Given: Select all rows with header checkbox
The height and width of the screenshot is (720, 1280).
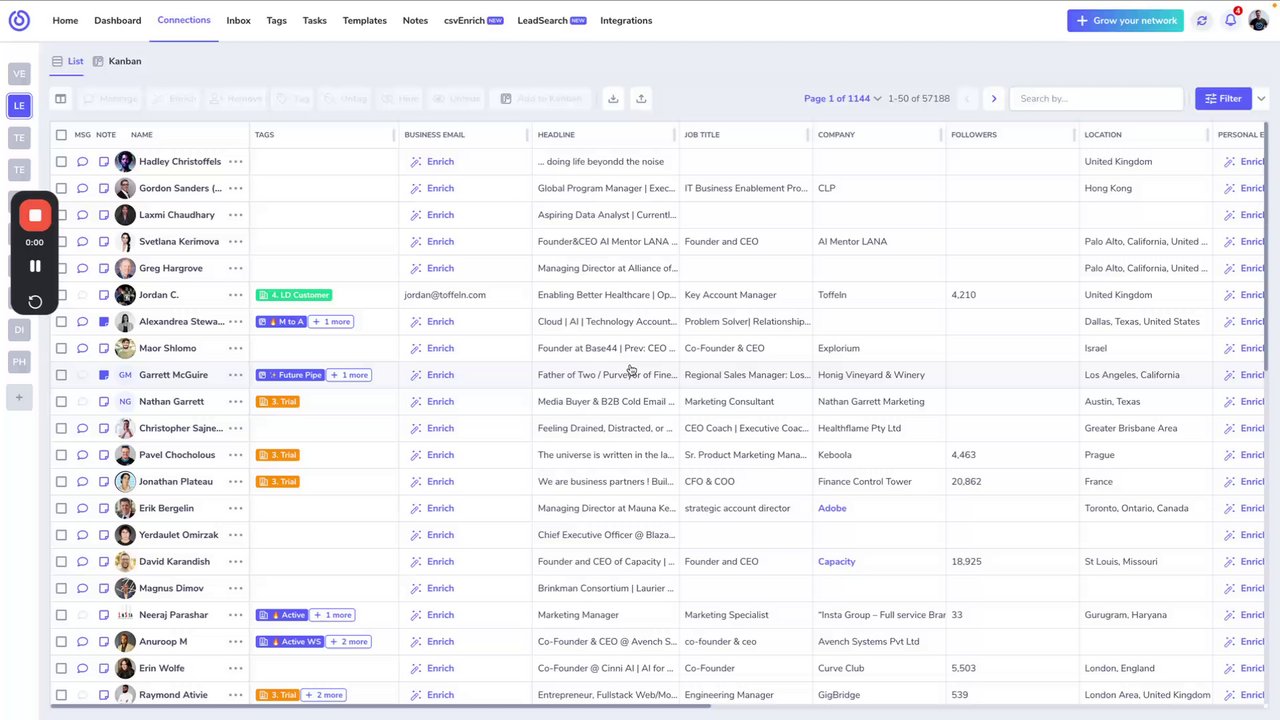Looking at the screenshot, I should (x=61, y=135).
